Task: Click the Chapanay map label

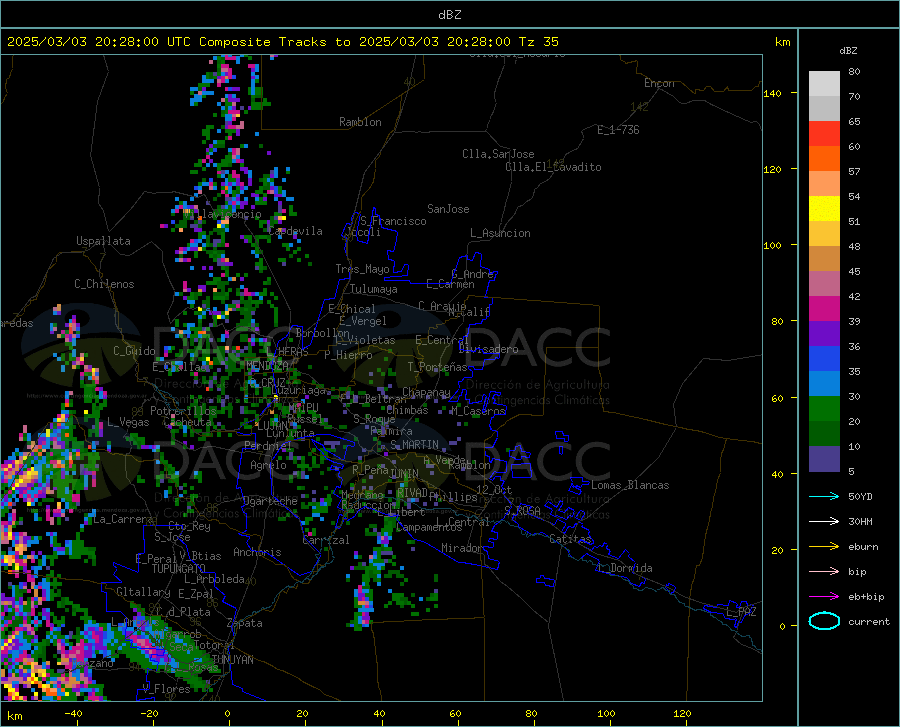Action: pyautogui.click(x=426, y=392)
